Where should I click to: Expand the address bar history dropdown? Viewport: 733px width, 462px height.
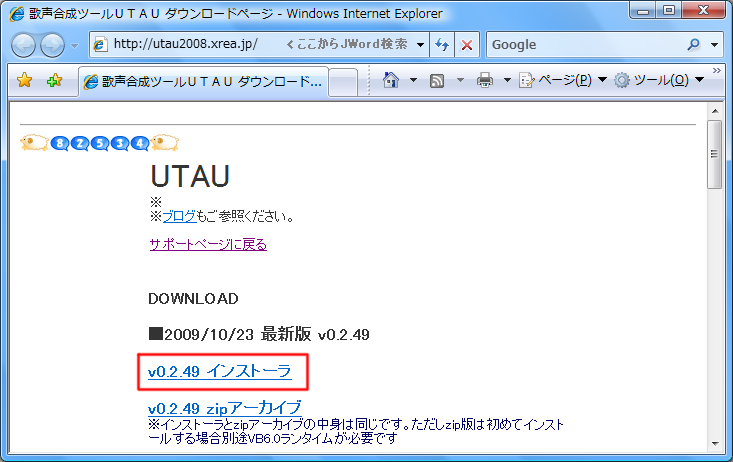(x=420, y=45)
